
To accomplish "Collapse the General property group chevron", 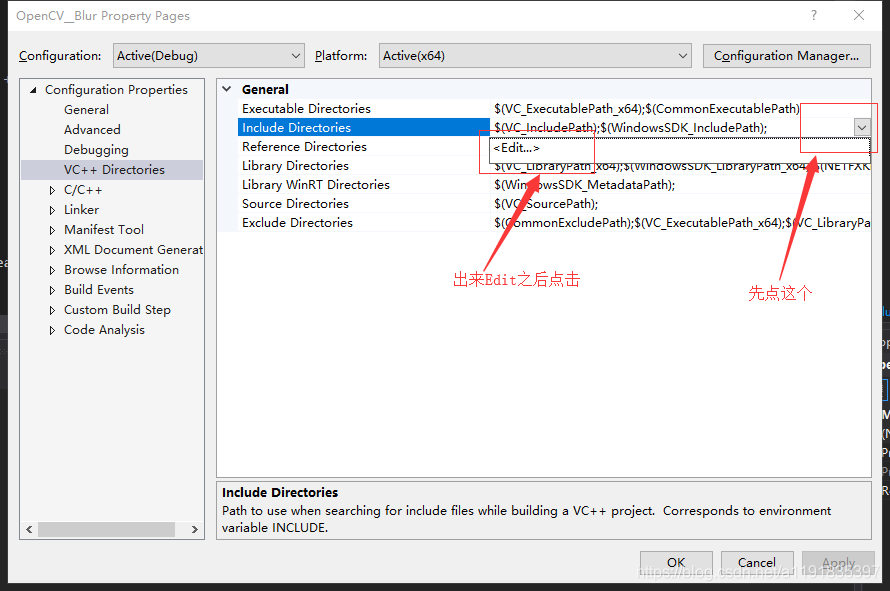I will pyautogui.click(x=227, y=89).
